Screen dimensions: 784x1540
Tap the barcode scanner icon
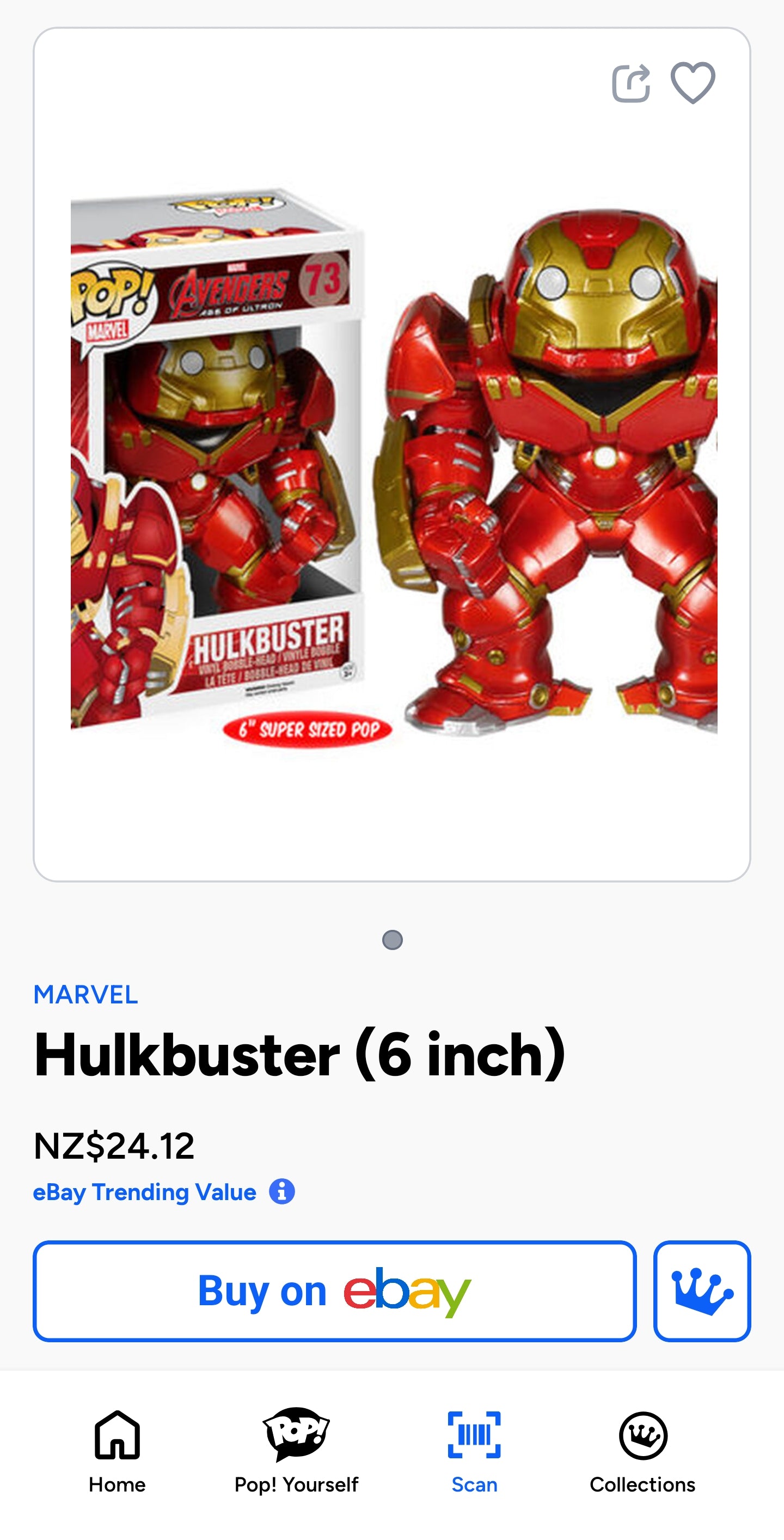click(x=474, y=1434)
